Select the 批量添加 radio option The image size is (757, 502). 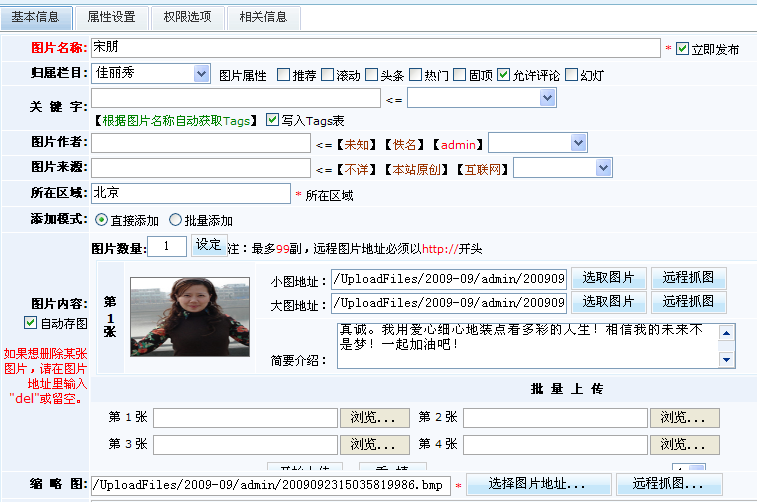[x=176, y=220]
